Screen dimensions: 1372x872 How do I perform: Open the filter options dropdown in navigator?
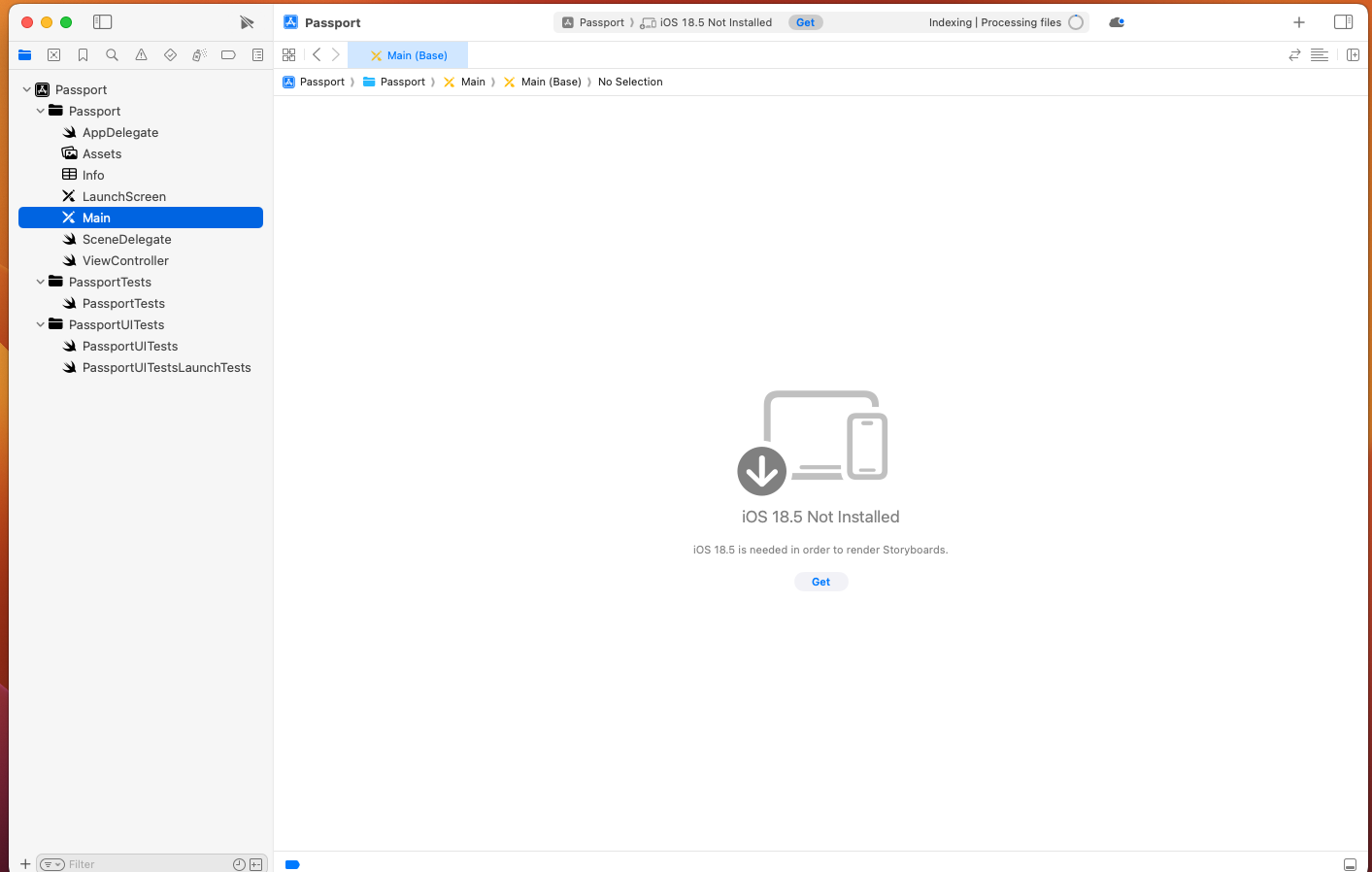tap(50, 863)
